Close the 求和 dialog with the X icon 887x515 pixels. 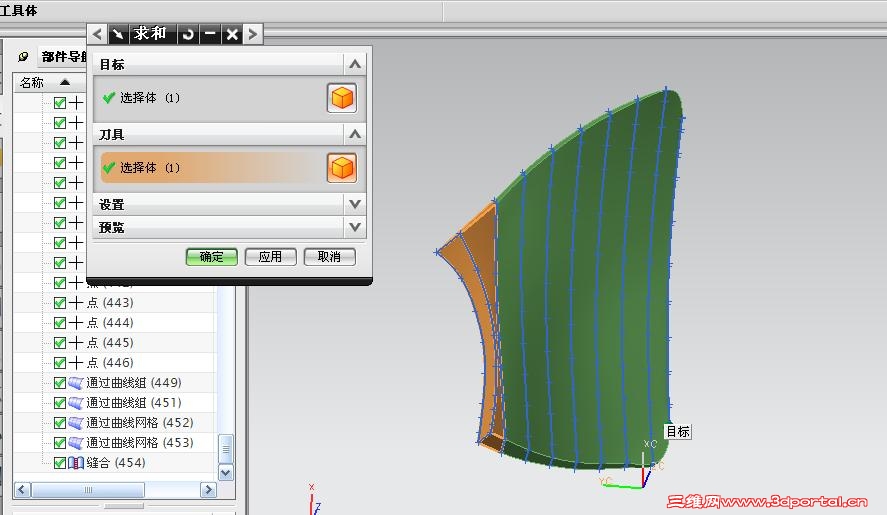point(232,34)
